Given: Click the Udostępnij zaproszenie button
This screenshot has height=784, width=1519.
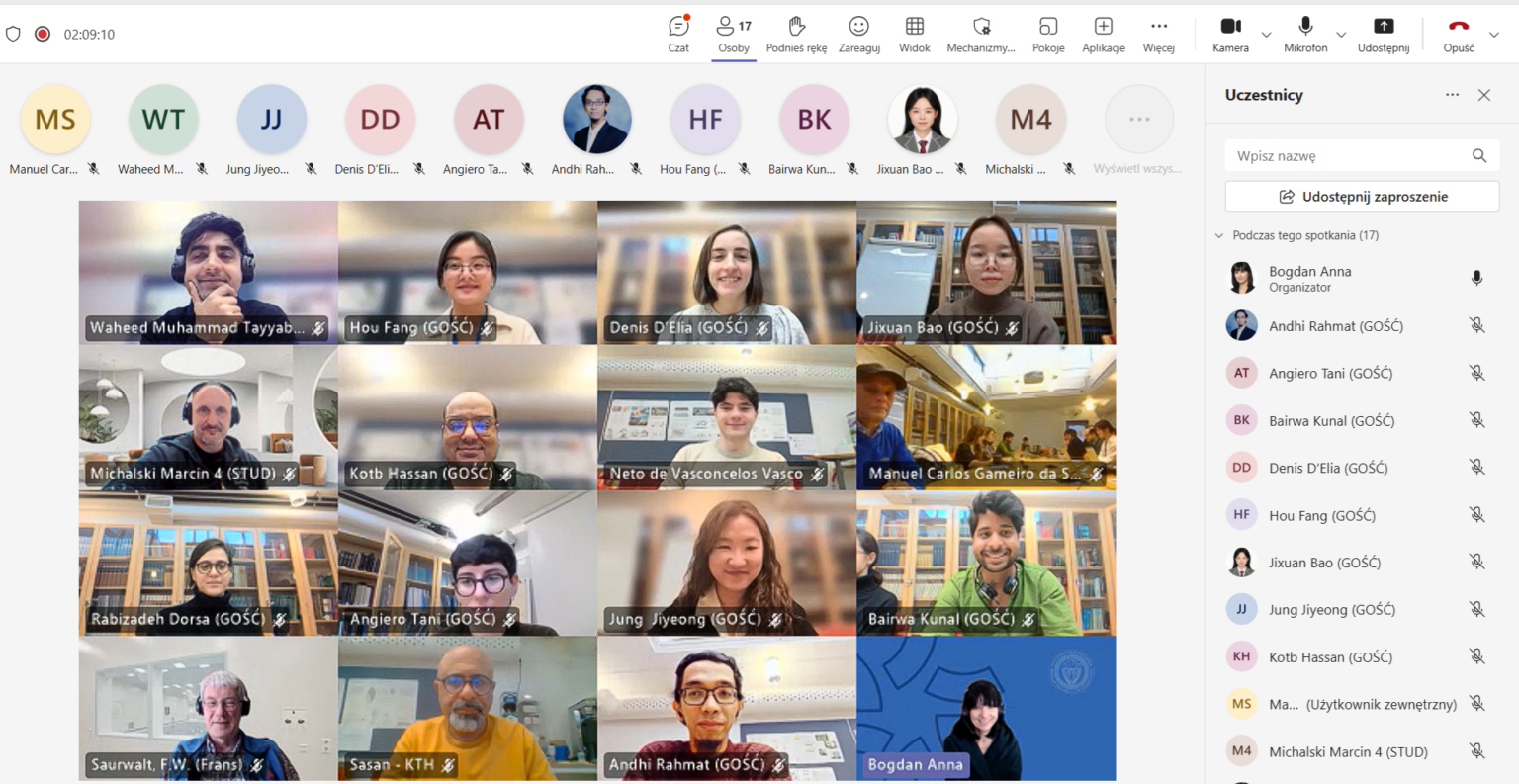Looking at the screenshot, I should pos(1362,197).
